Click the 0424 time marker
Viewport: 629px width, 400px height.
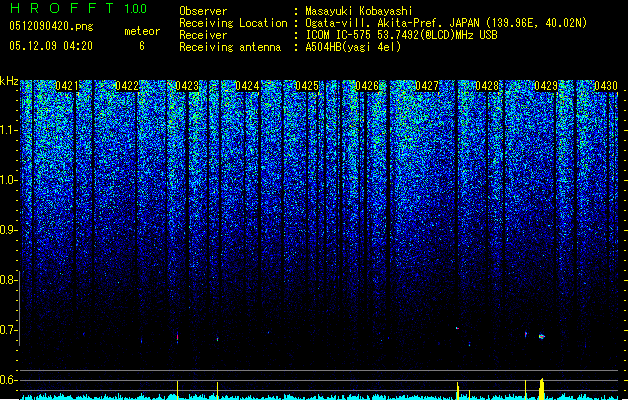(x=247, y=86)
